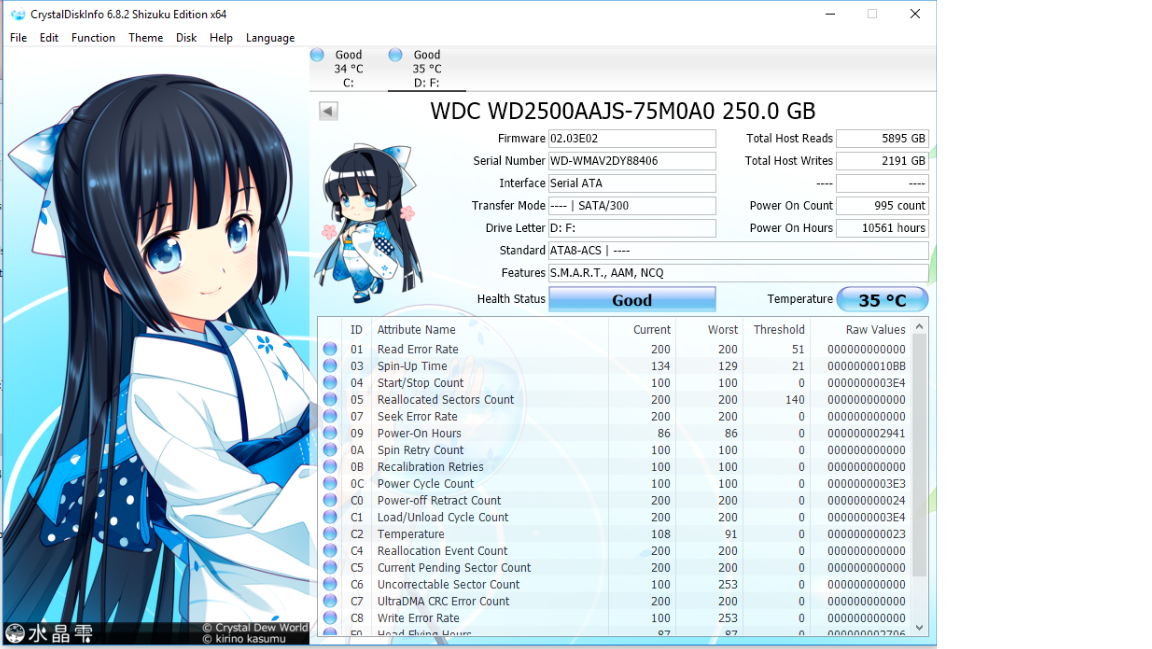The height and width of the screenshot is (649, 1152).
Task: Click the ID column header
Action: coord(356,330)
